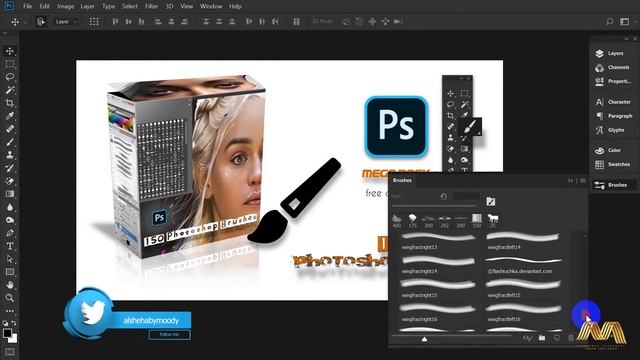Click the background color swatch

[14, 339]
